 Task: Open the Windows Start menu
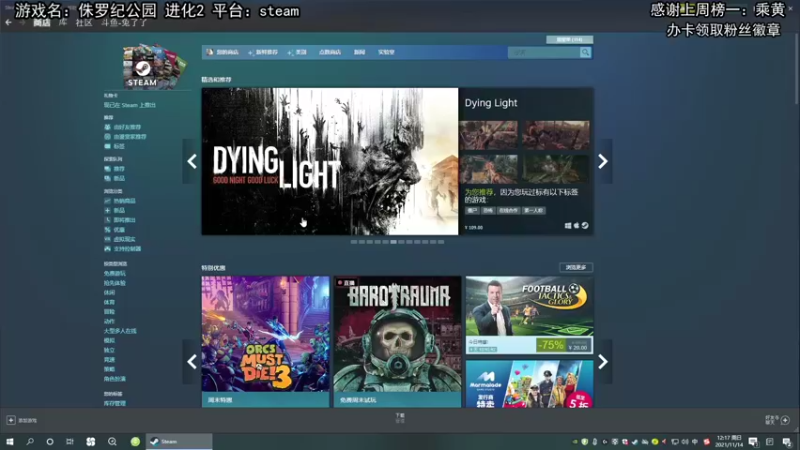pyautogui.click(x=10, y=442)
